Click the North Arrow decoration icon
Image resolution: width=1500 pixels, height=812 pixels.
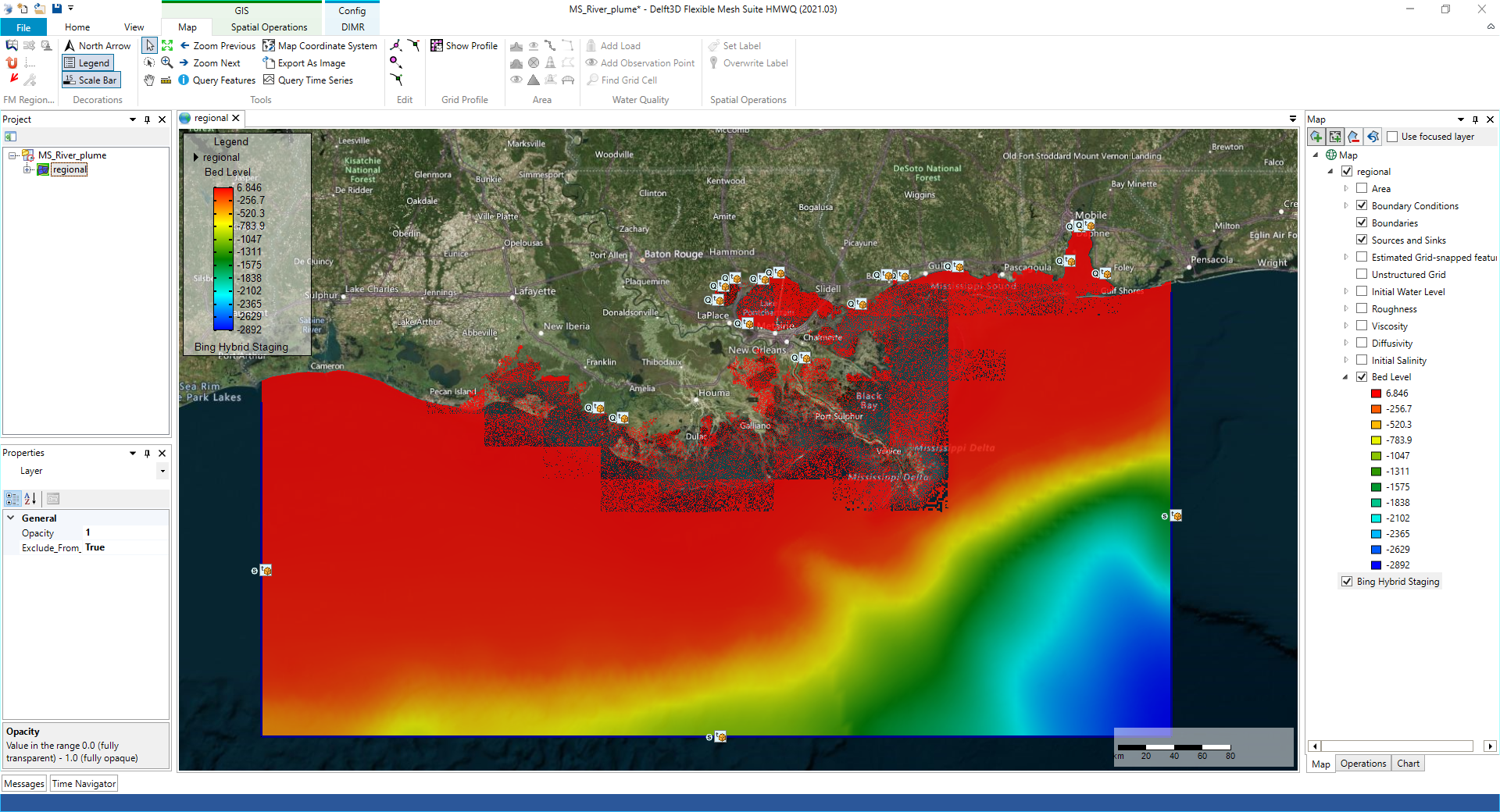point(70,46)
